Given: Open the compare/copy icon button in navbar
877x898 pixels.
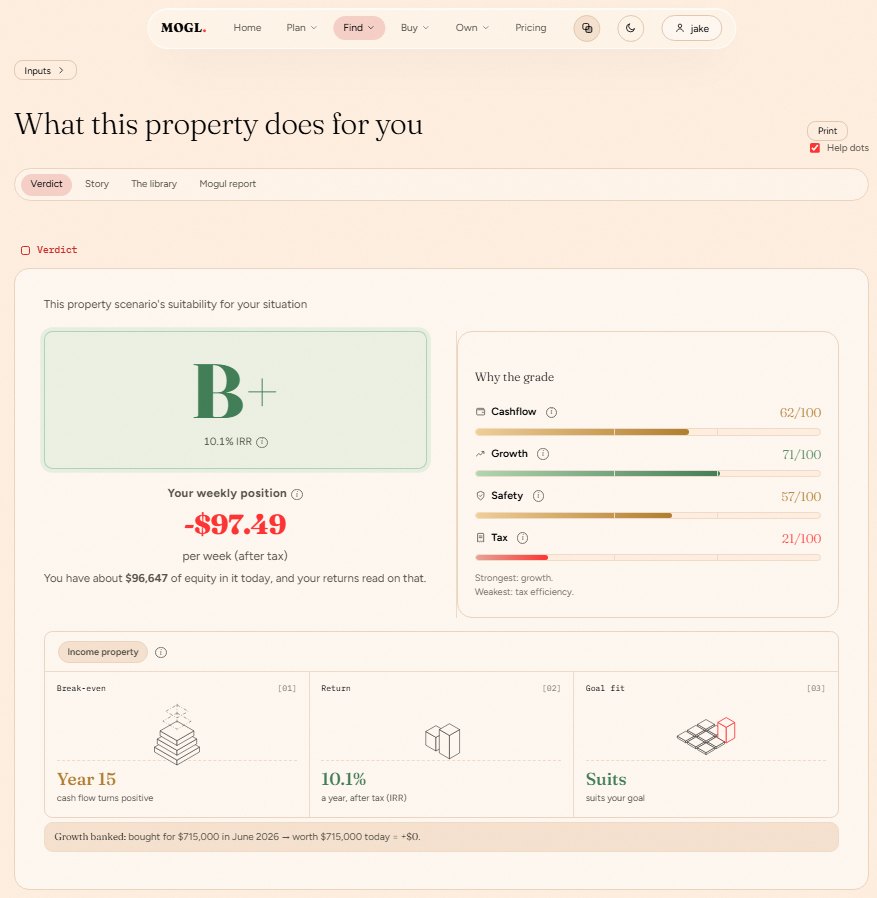Looking at the screenshot, I should click(587, 28).
